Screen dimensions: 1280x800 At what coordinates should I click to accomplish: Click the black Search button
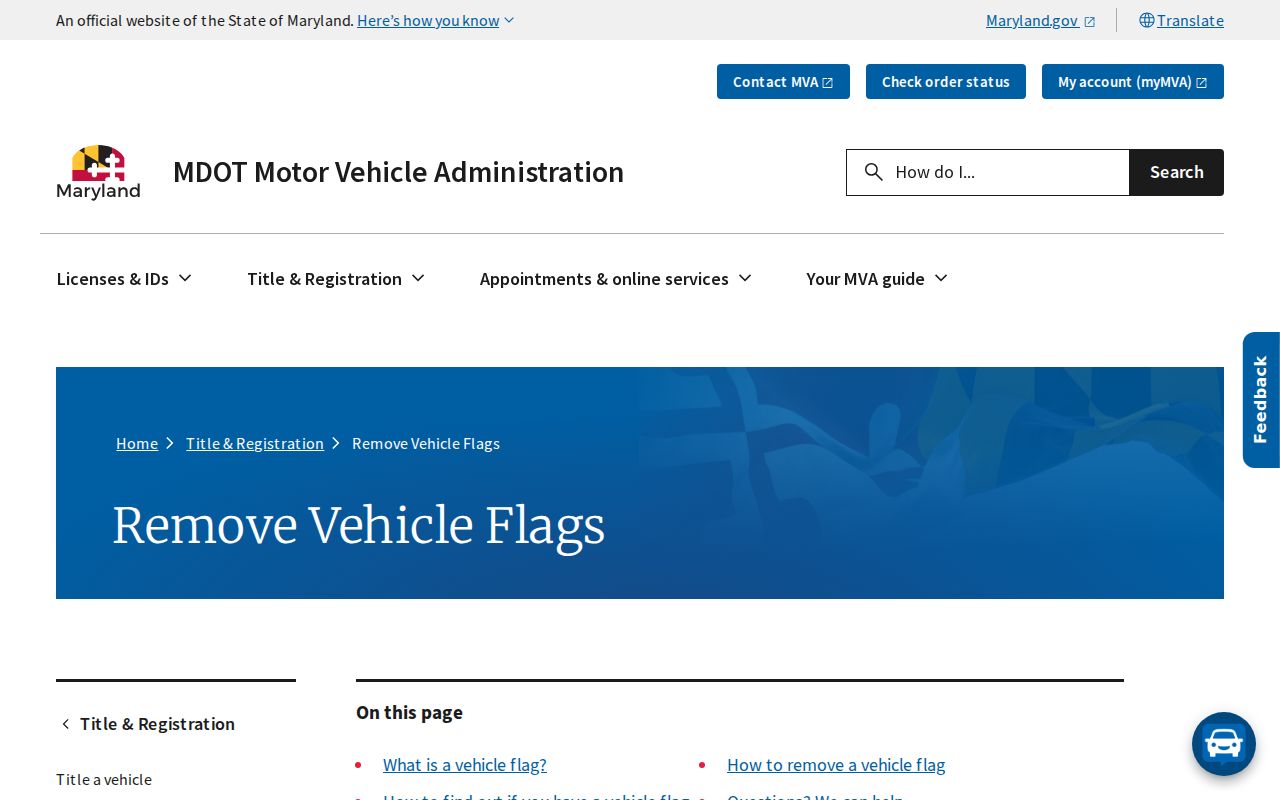pos(1177,172)
